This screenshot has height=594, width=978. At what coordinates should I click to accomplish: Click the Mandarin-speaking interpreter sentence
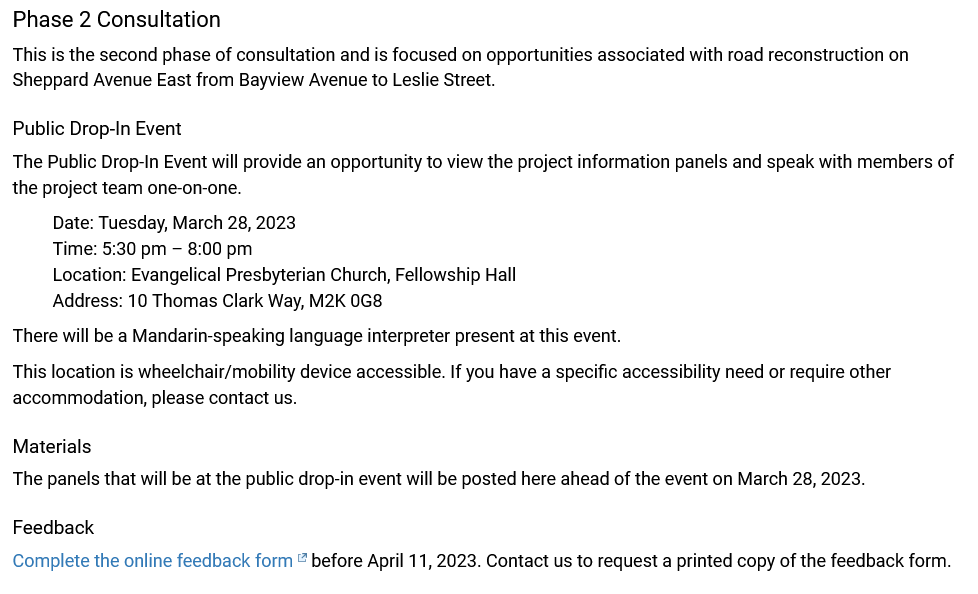pyautogui.click(x=317, y=336)
